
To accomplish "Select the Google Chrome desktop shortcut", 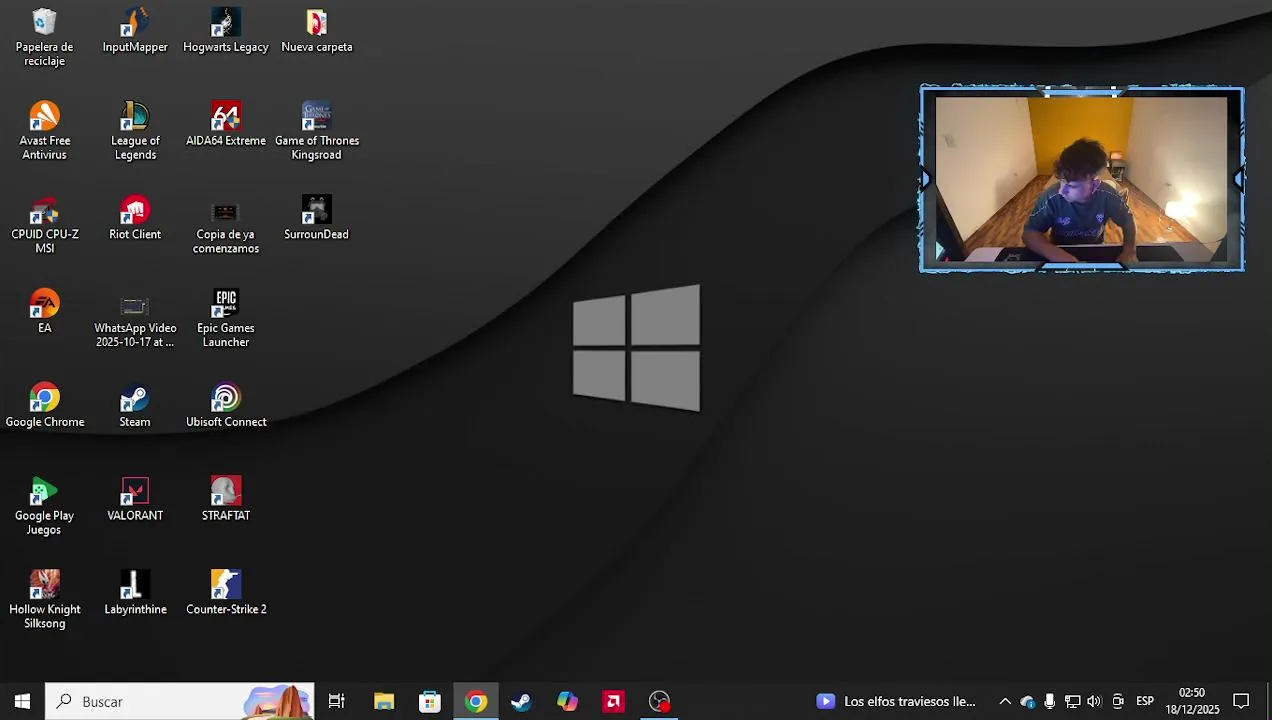I will [44, 406].
